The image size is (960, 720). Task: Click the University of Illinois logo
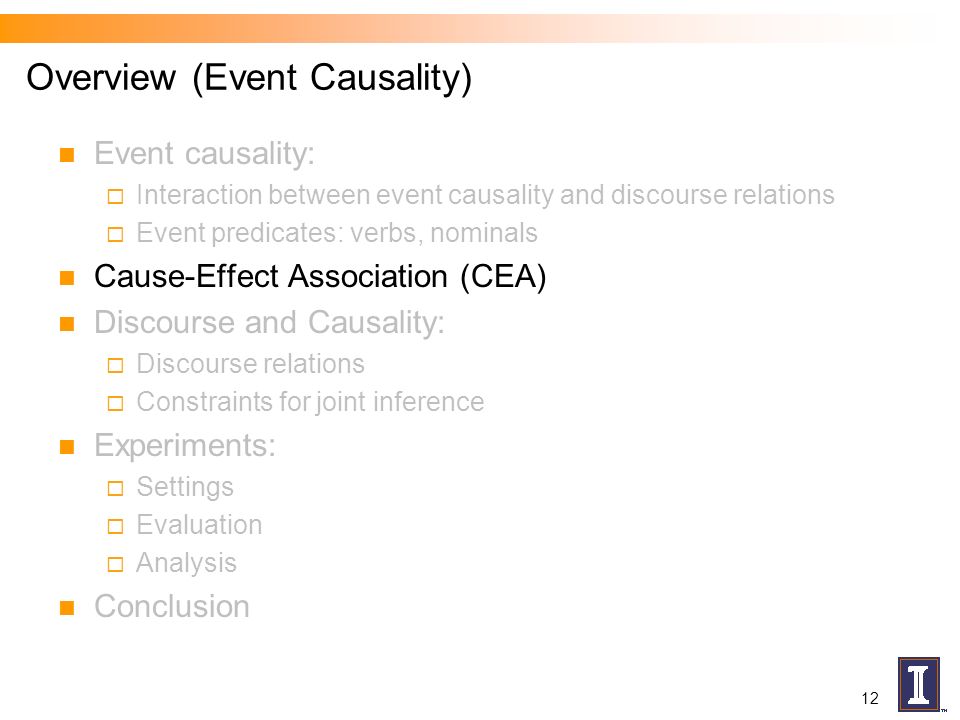click(918, 684)
